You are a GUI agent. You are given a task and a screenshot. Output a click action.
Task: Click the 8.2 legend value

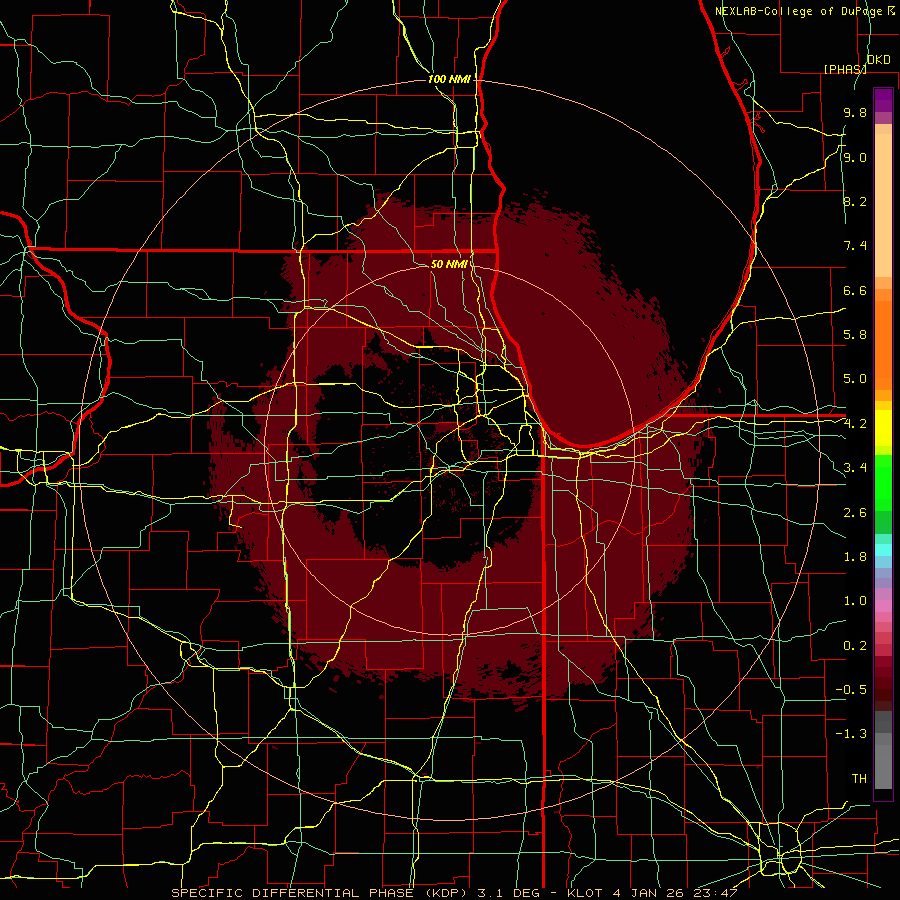pyautogui.click(x=855, y=201)
